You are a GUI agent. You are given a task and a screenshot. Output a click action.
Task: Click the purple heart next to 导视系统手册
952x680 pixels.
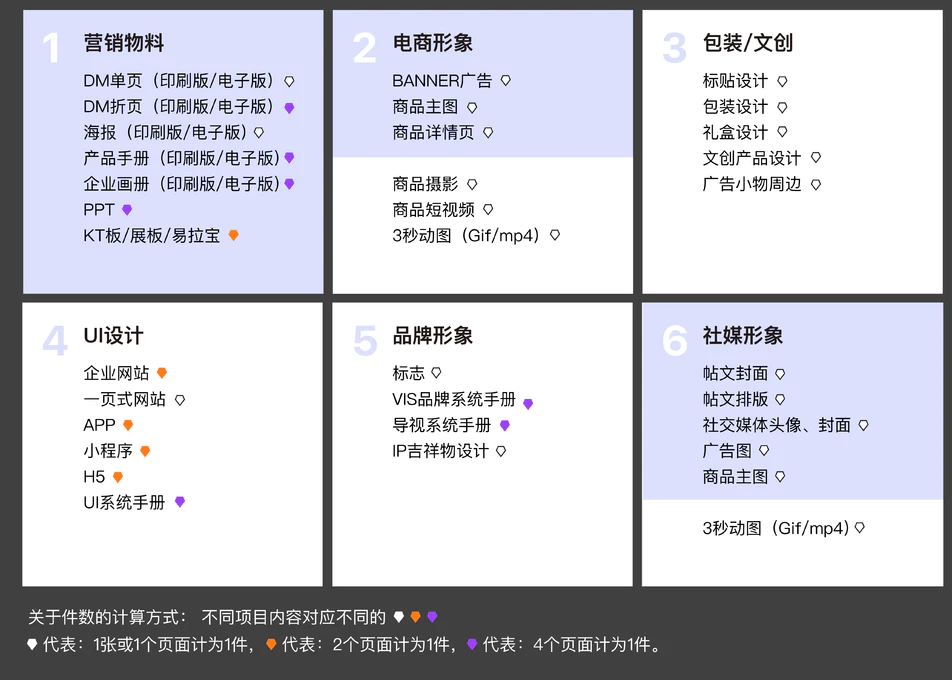(506, 424)
